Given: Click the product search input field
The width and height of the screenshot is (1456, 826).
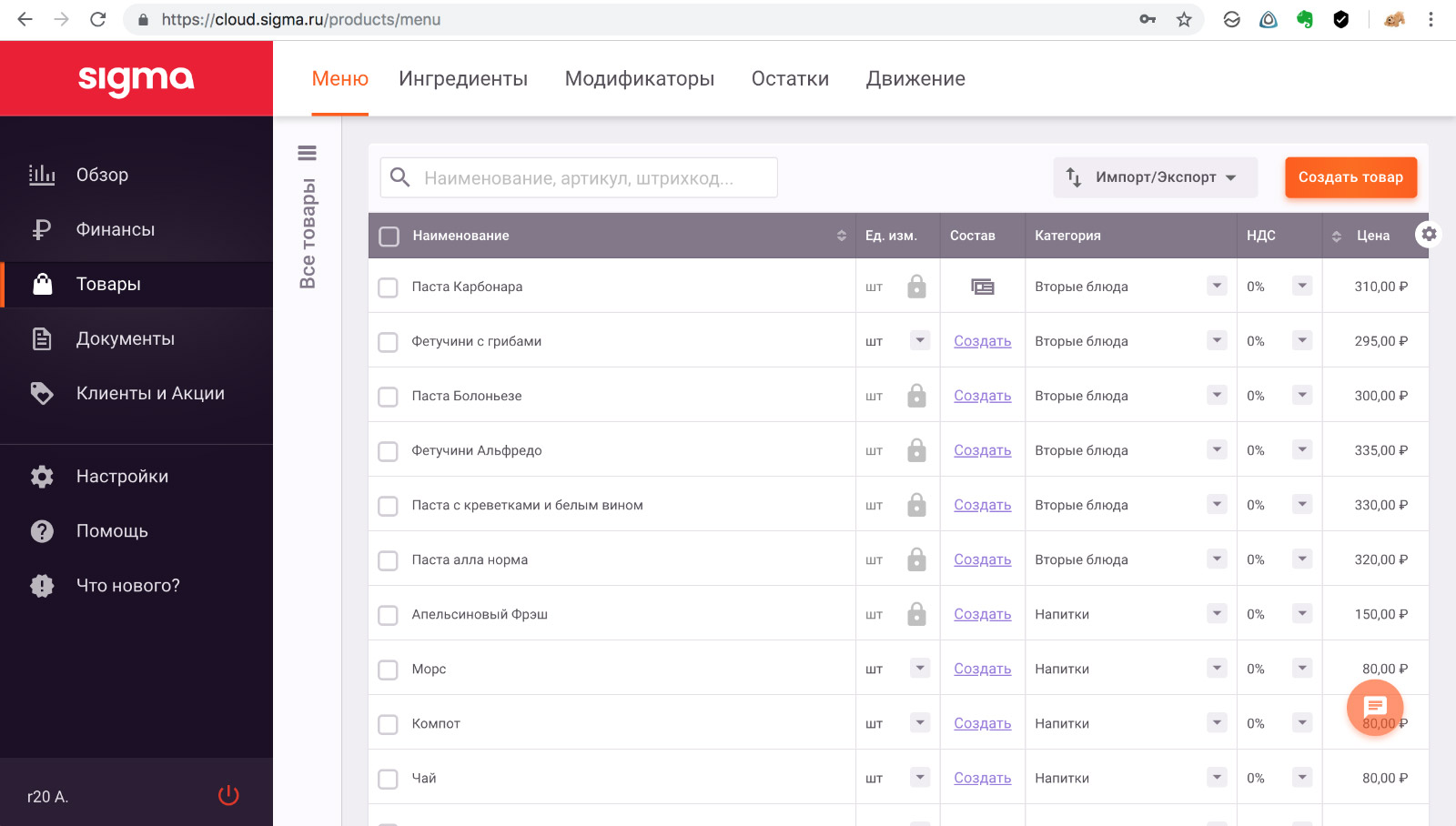Looking at the screenshot, I should (579, 177).
